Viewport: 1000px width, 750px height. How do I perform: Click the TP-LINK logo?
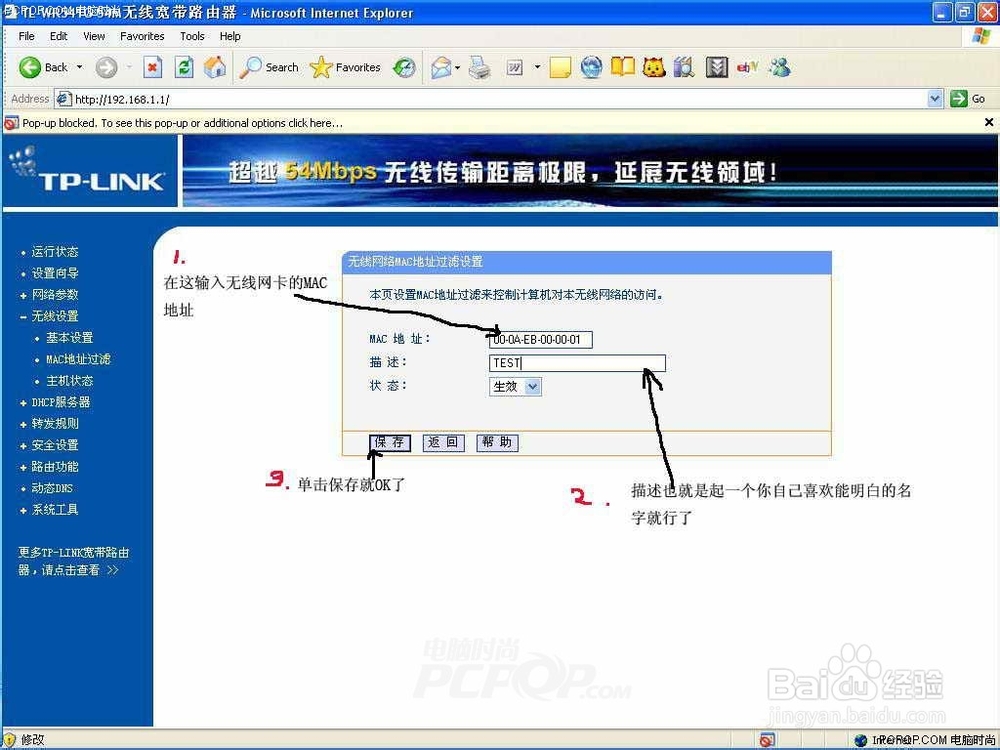point(89,171)
